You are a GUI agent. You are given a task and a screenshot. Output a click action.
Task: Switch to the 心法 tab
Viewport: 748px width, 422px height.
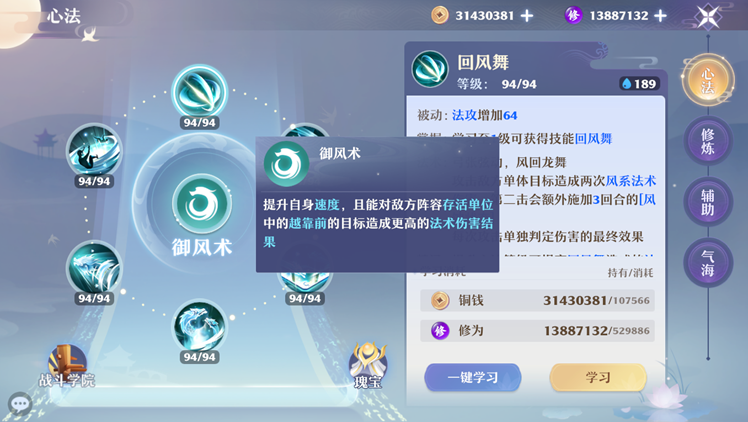(x=708, y=81)
